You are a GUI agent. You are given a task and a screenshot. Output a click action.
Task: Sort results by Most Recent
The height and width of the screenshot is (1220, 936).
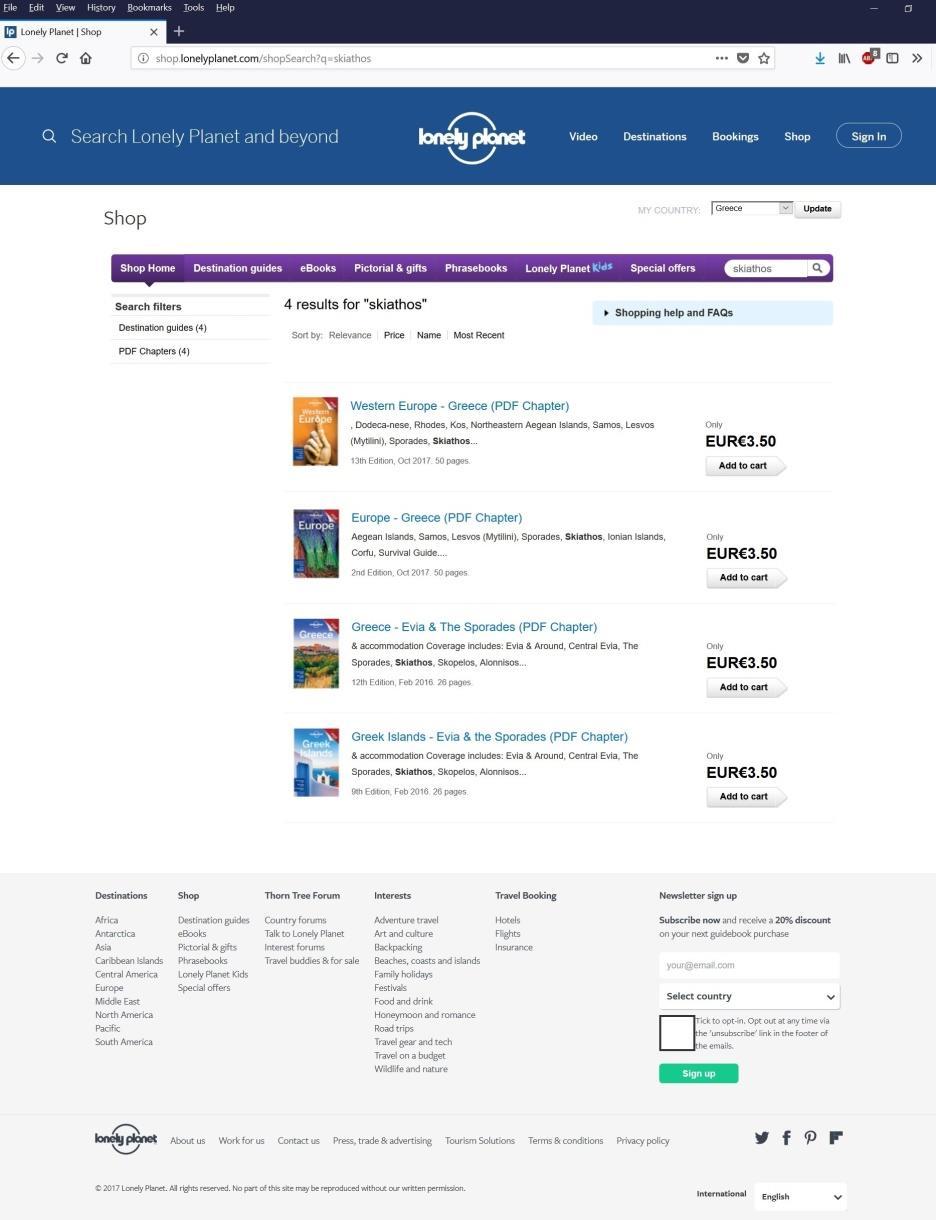point(479,335)
